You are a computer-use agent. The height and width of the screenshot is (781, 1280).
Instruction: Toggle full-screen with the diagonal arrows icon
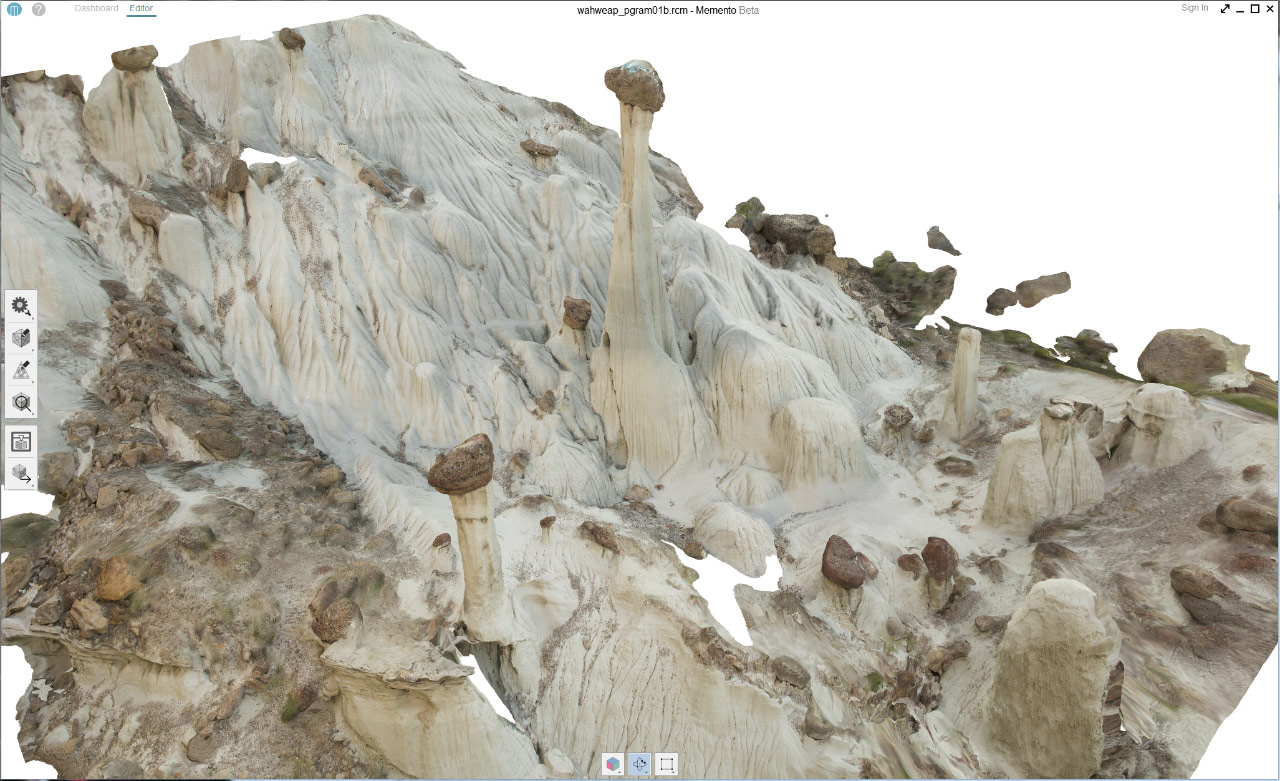coord(1225,8)
